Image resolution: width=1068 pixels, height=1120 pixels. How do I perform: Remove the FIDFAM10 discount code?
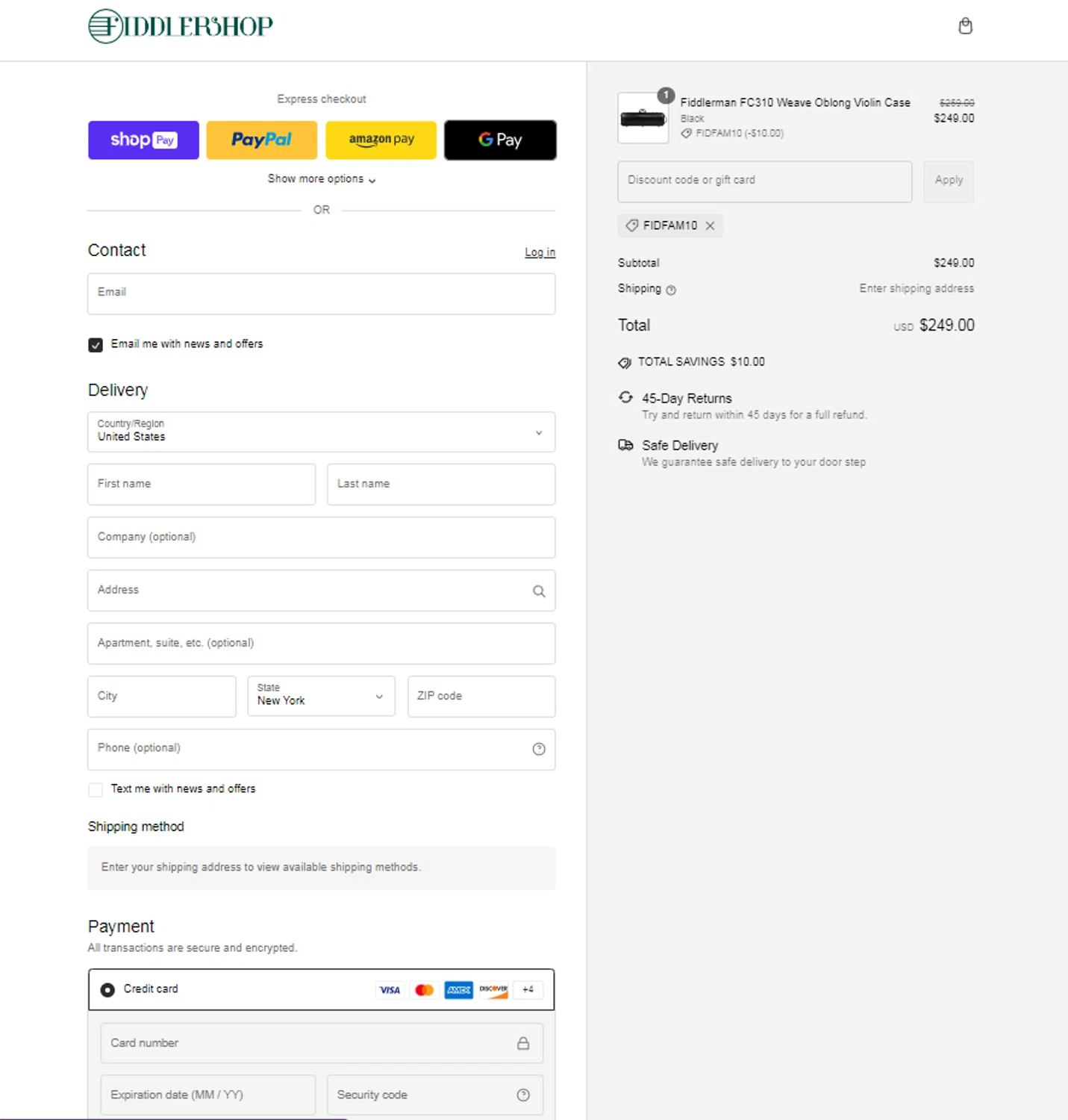click(x=710, y=225)
